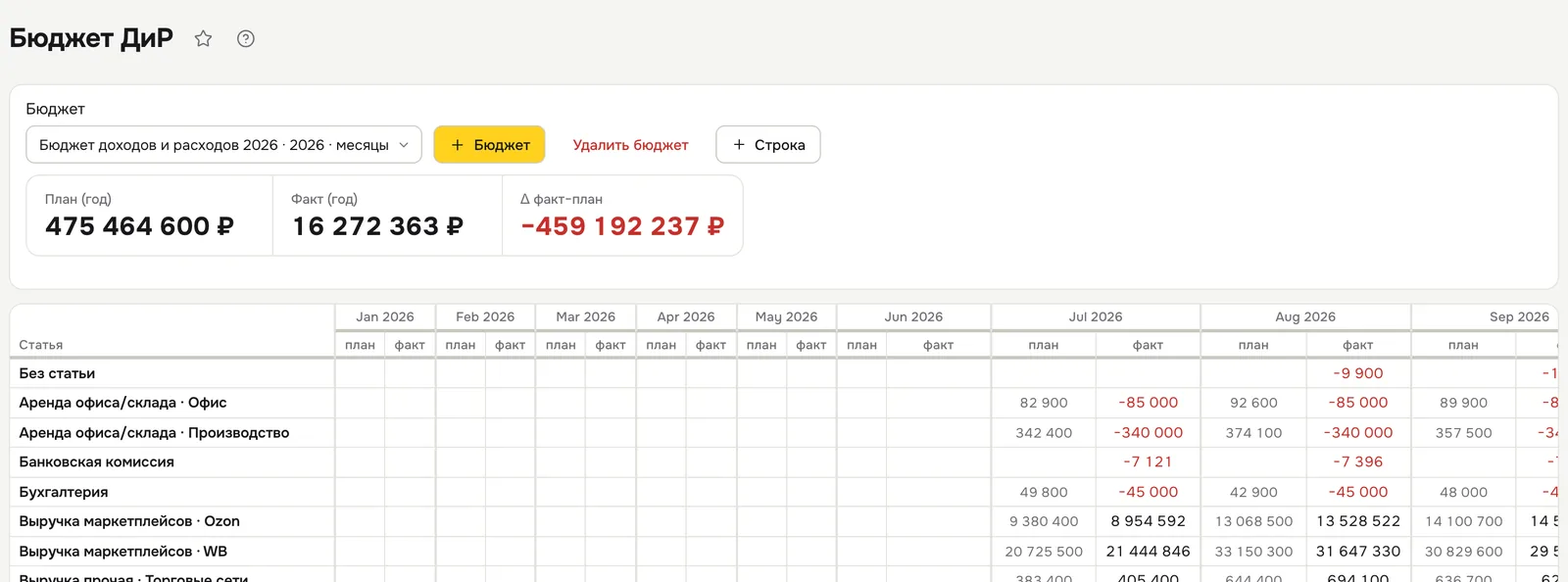The image size is (1568, 582).
Task: Click the План (год) summary card
Action: click(149, 216)
